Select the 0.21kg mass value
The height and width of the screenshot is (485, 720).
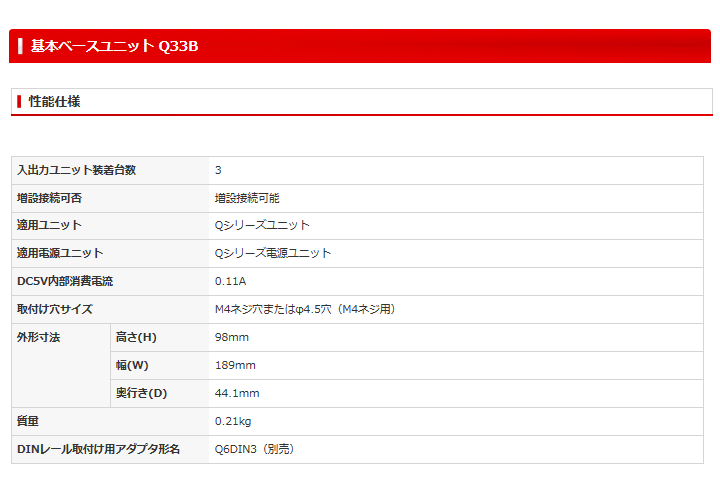[233, 422]
